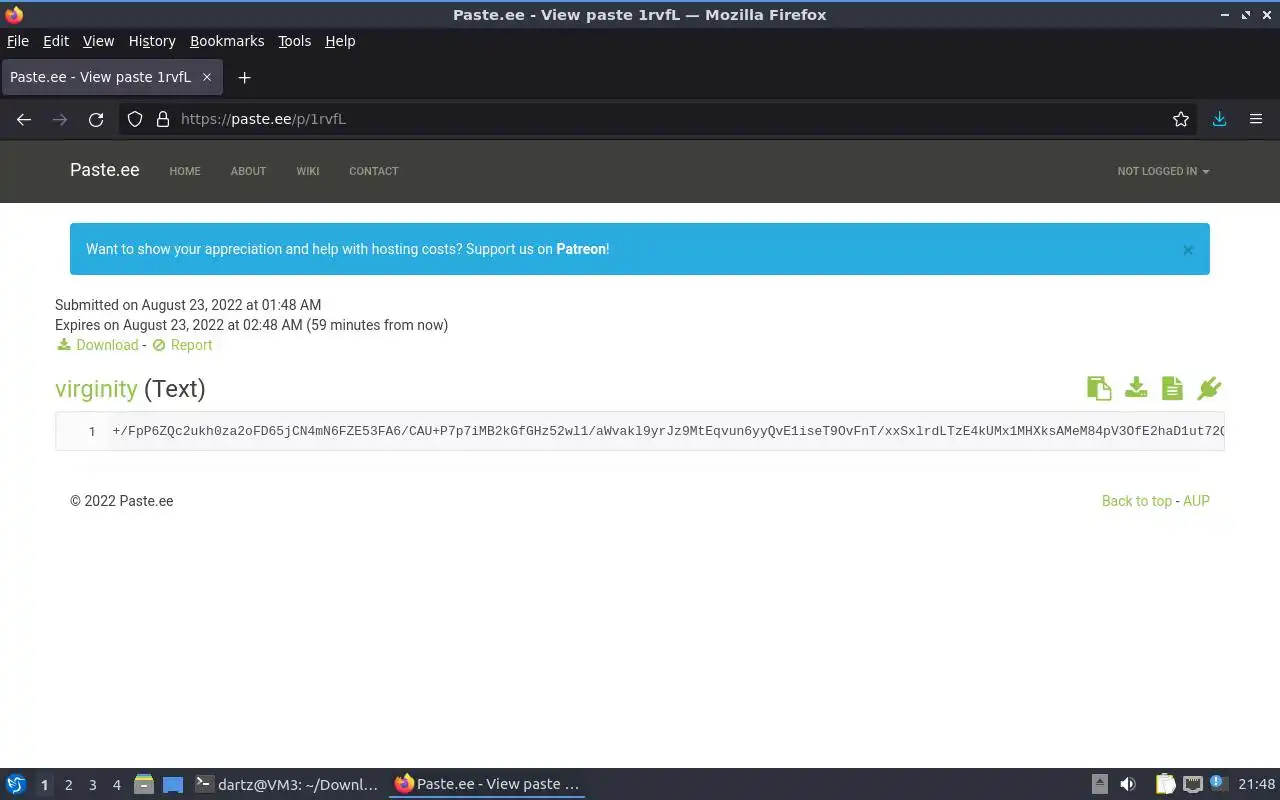Open the History menu
This screenshot has height=800, width=1280.
click(152, 41)
